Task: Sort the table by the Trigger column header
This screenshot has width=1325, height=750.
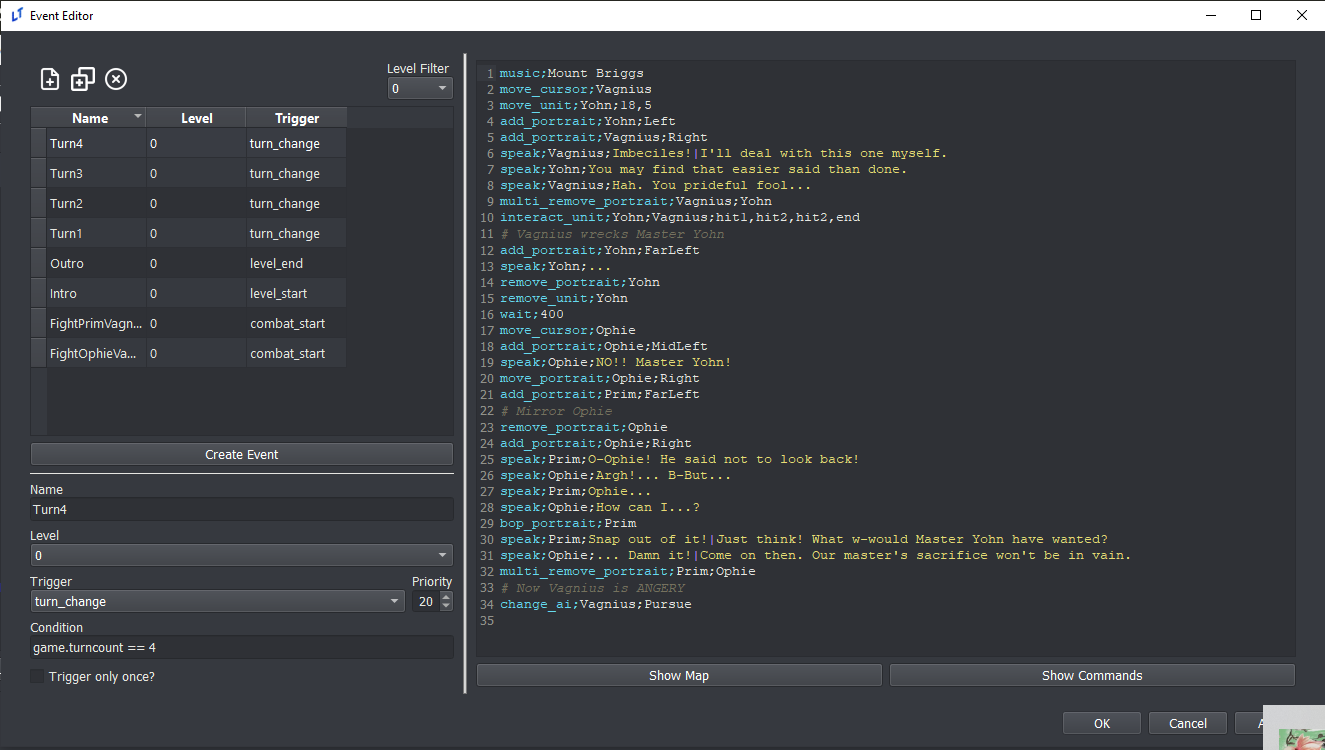Action: click(x=297, y=118)
